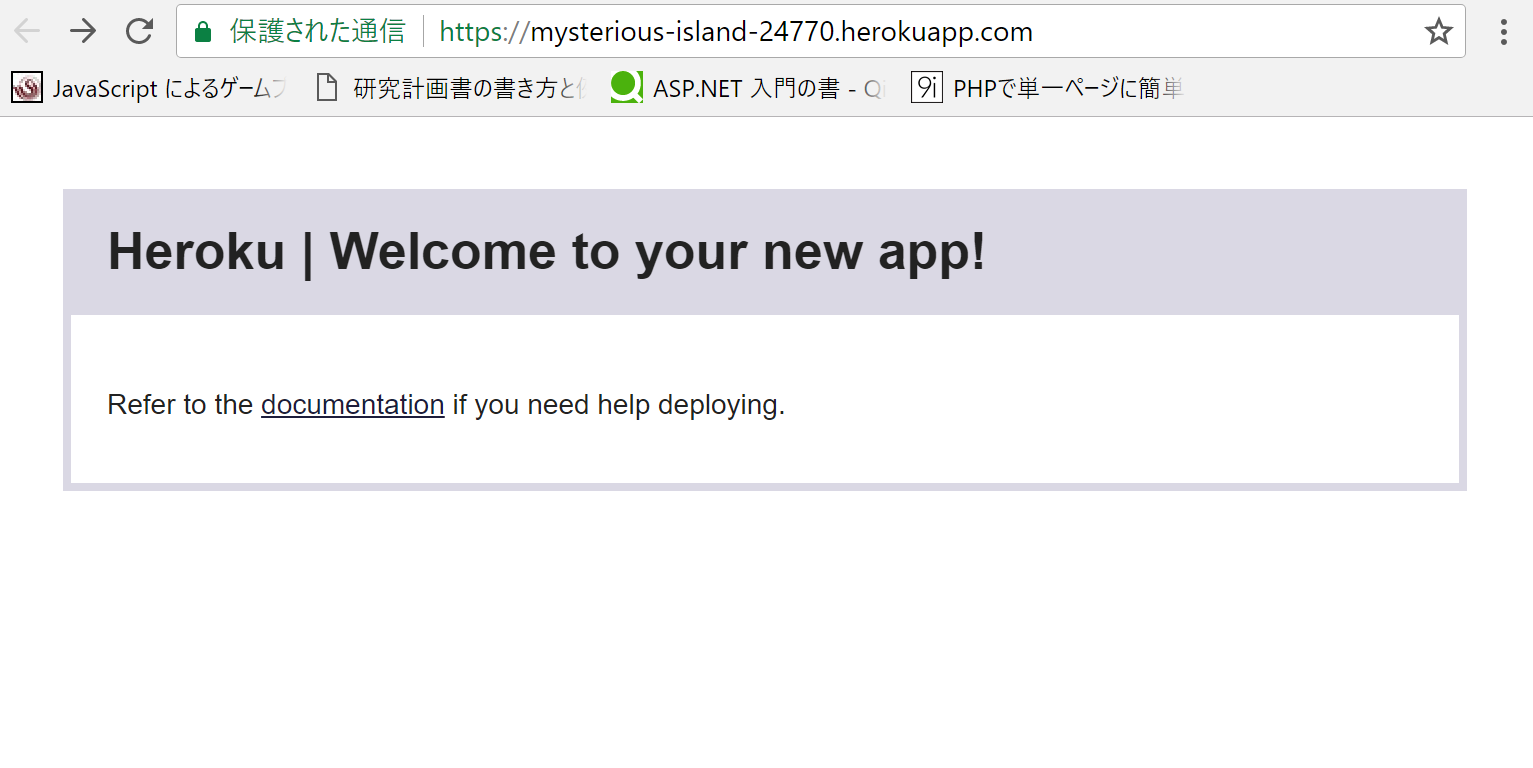Screen dimensions: 1533x768
Task: Click the green padlock security icon
Action: (x=201, y=31)
